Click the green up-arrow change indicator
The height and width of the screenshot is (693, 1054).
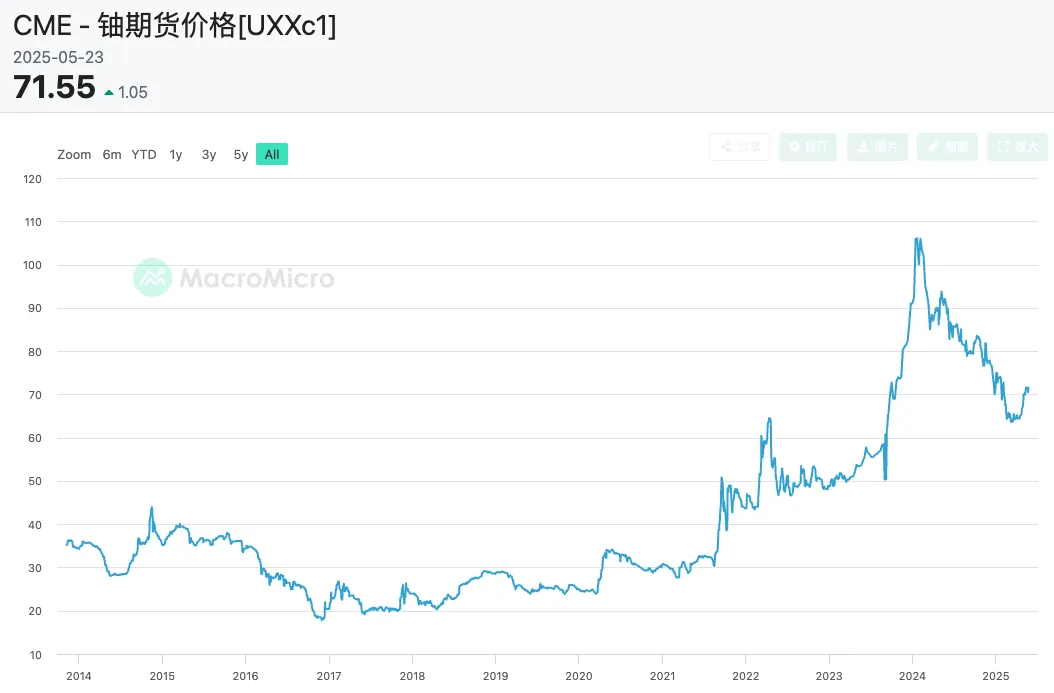pyautogui.click(x=109, y=93)
